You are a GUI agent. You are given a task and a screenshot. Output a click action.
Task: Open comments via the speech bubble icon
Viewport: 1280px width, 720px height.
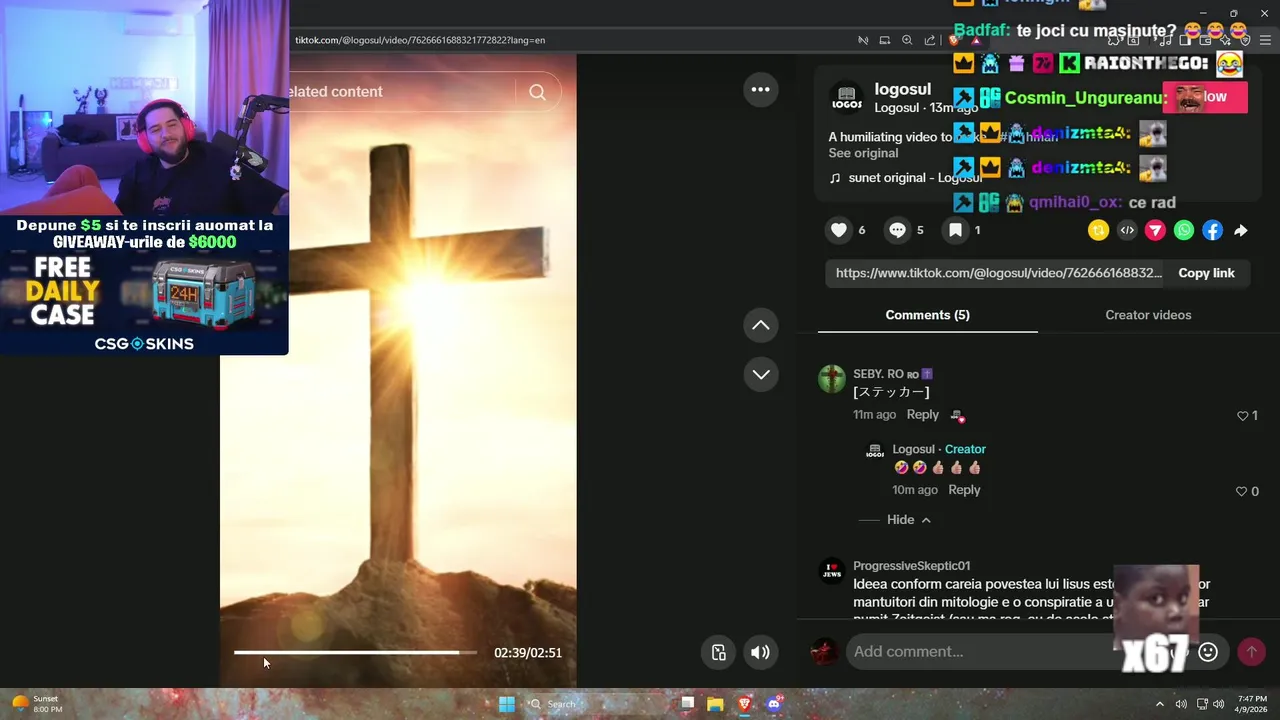(x=897, y=230)
